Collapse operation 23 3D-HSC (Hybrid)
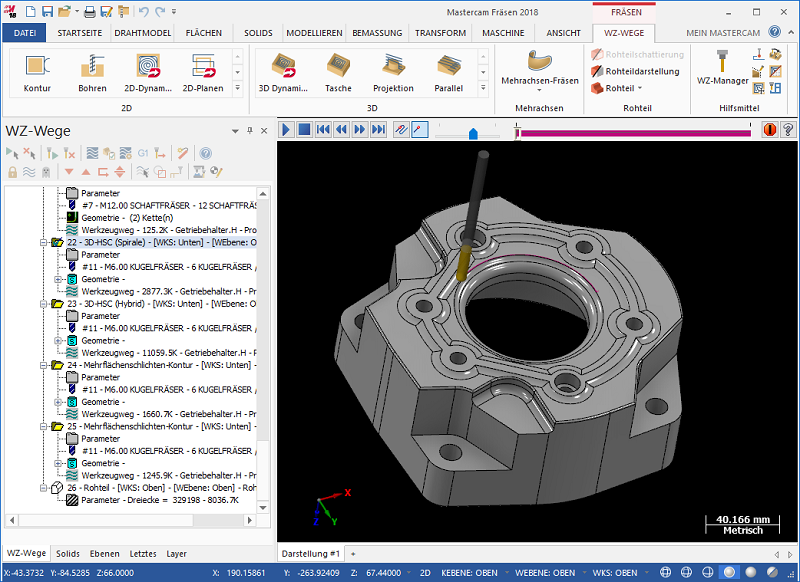Viewport: 800px width, 582px height. tap(44, 304)
